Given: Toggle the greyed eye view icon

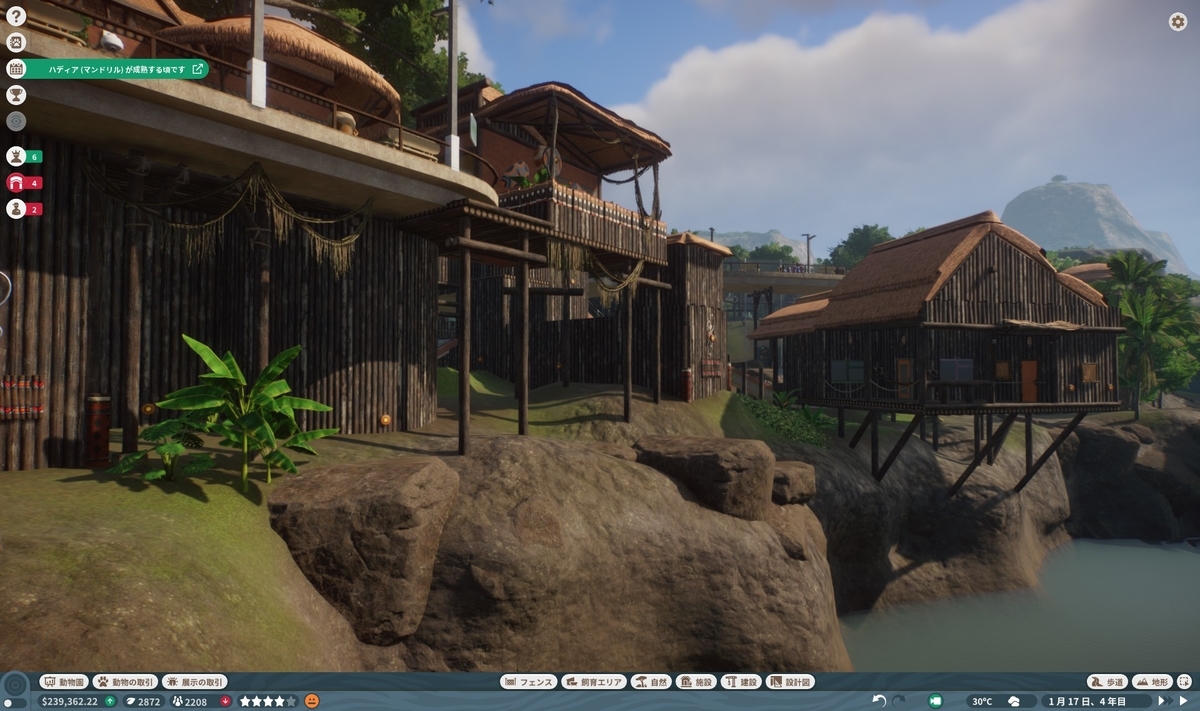Looking at the screenshot, I should coord(16,121).
